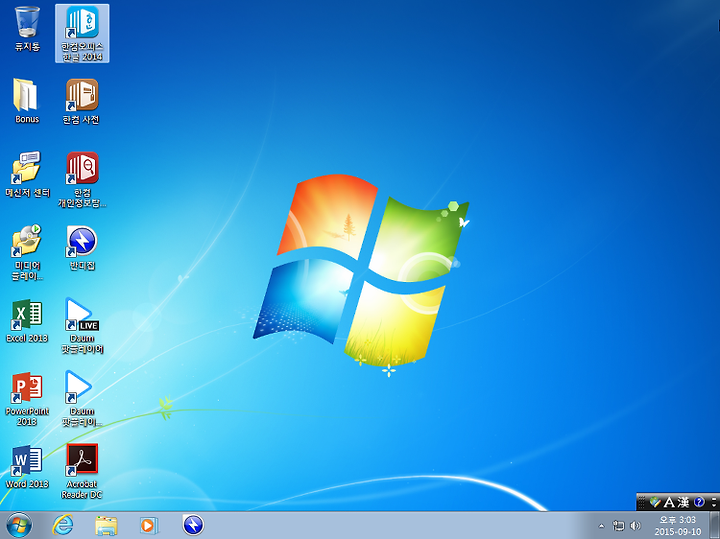Viewport: 720px width, 539px height.
Task: Open the network status tray icon
Action: 619,526
